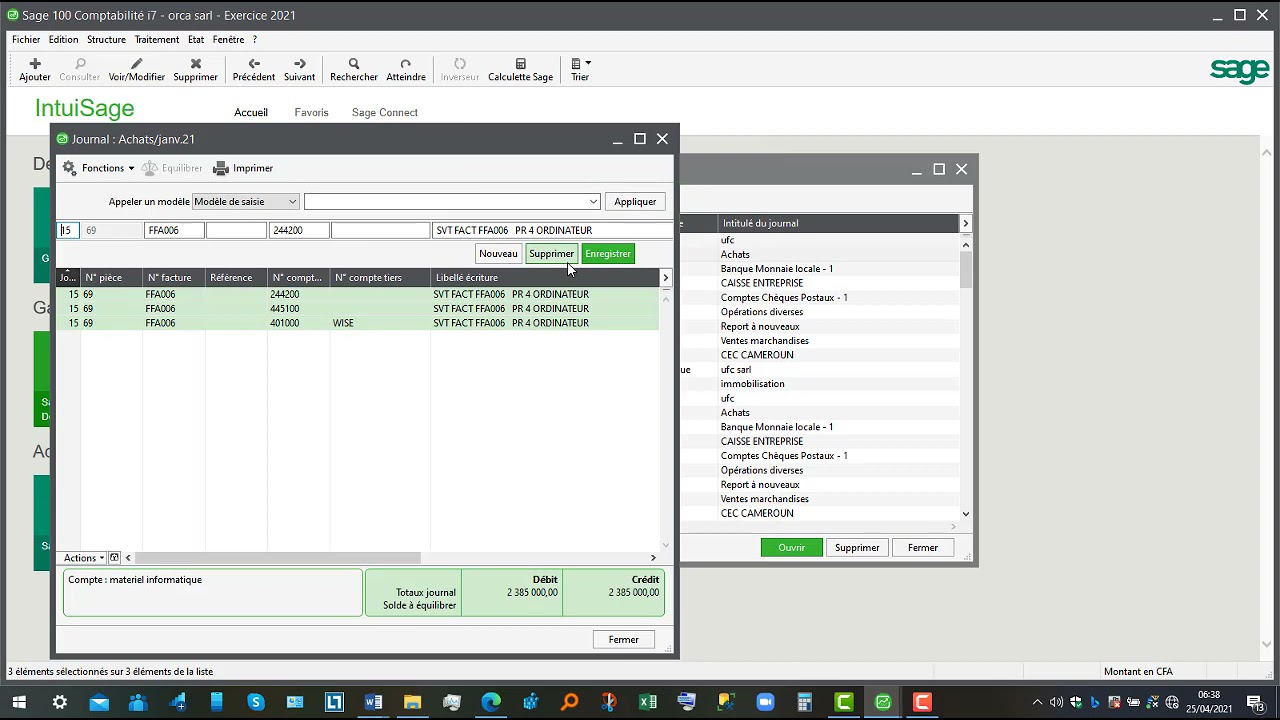Expand the arrow beside Intitulé du journal header
Viewport: 1280px width, 720px height.
(x=965, y=223)
